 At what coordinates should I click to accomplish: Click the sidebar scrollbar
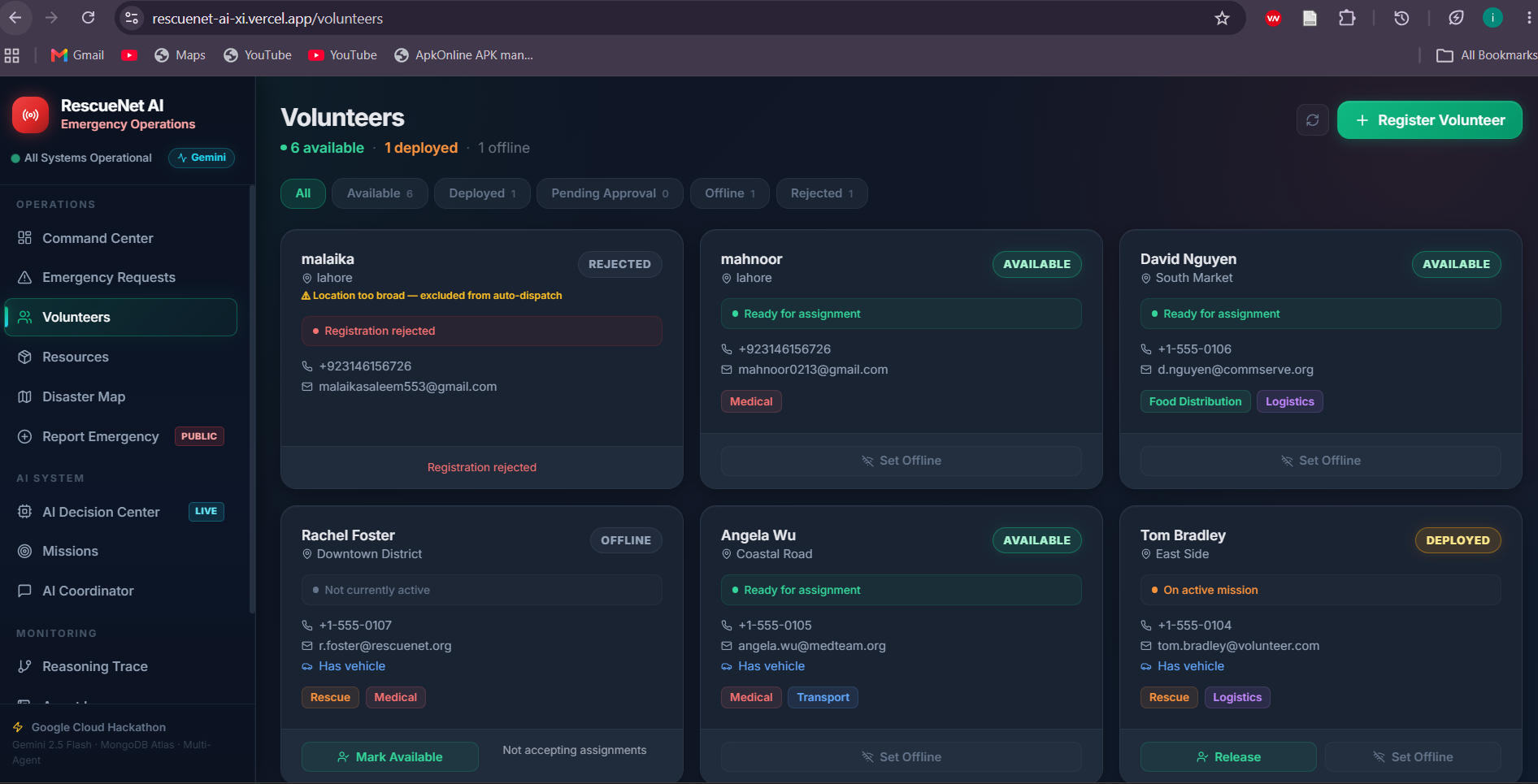[x=252, y=398]
